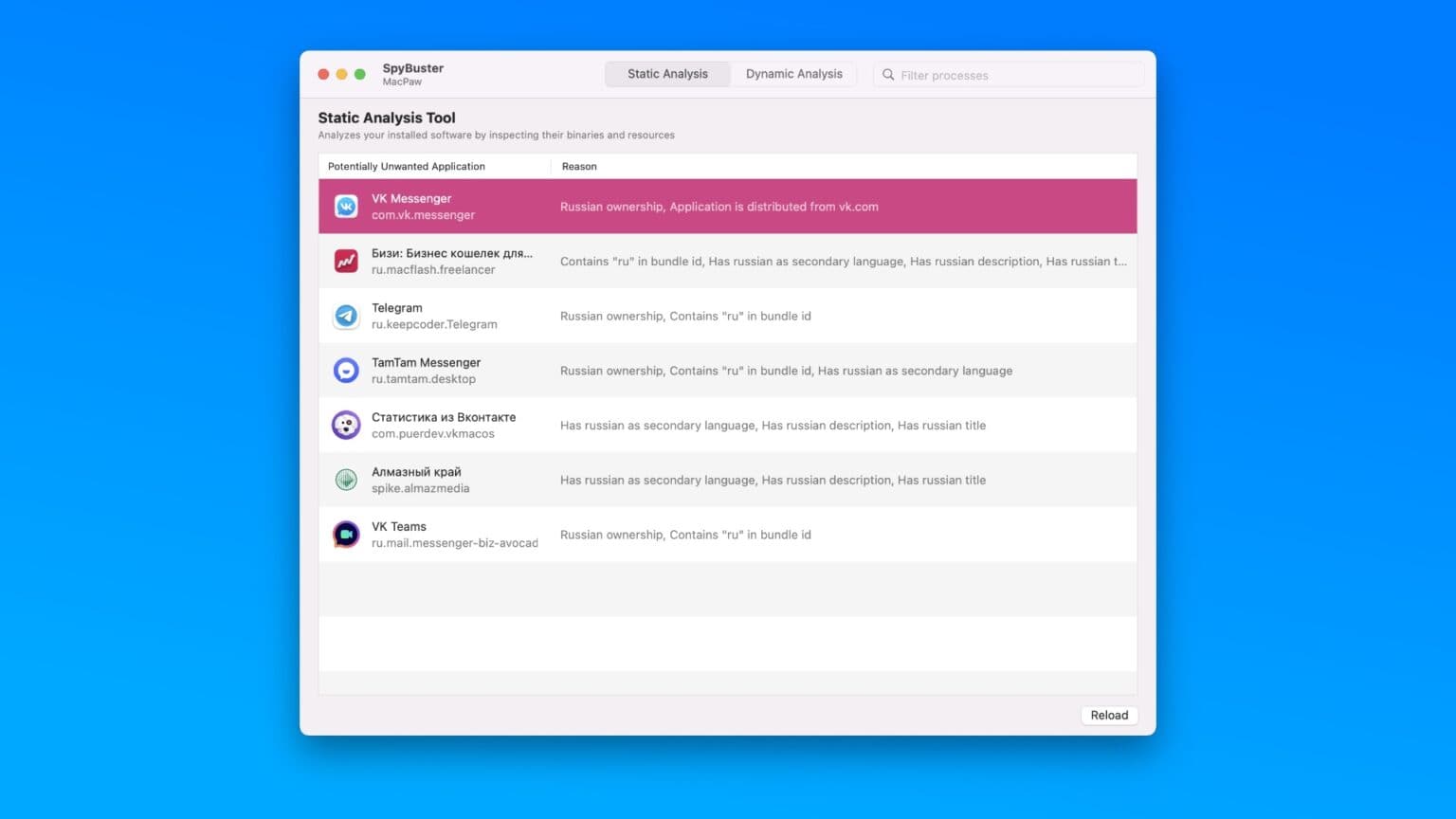Click the TamTam Messenger icon
The height and width of the screenshot is (819, 1456).
click(x=346, y=371)
